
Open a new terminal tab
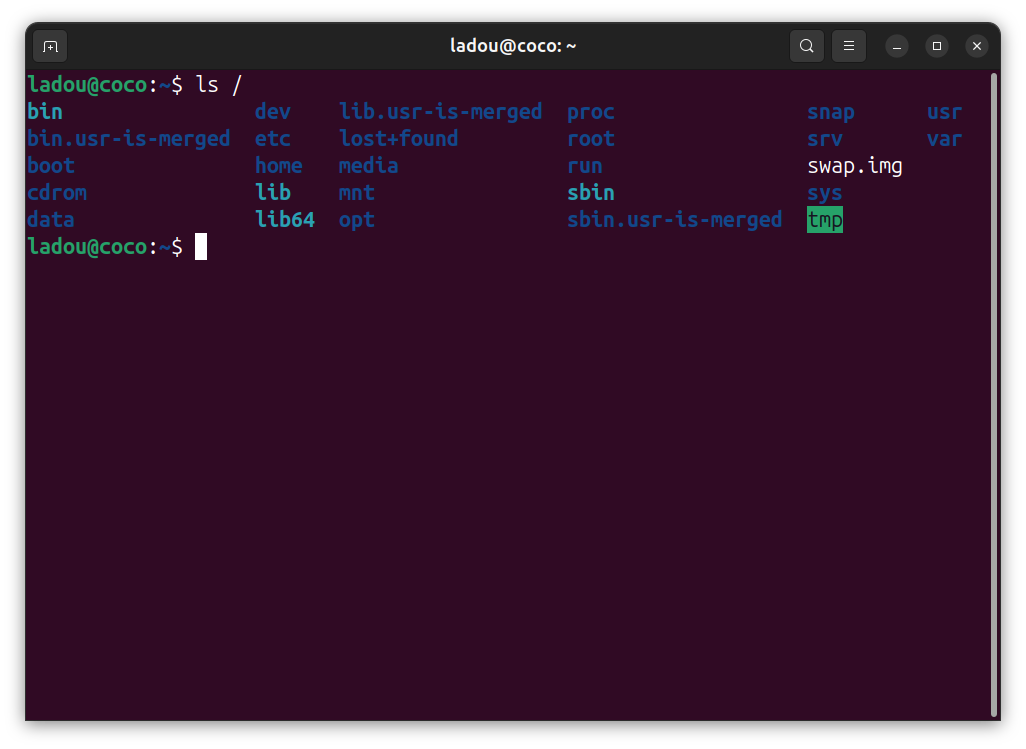pyautogui.click(x=51, y=46)
